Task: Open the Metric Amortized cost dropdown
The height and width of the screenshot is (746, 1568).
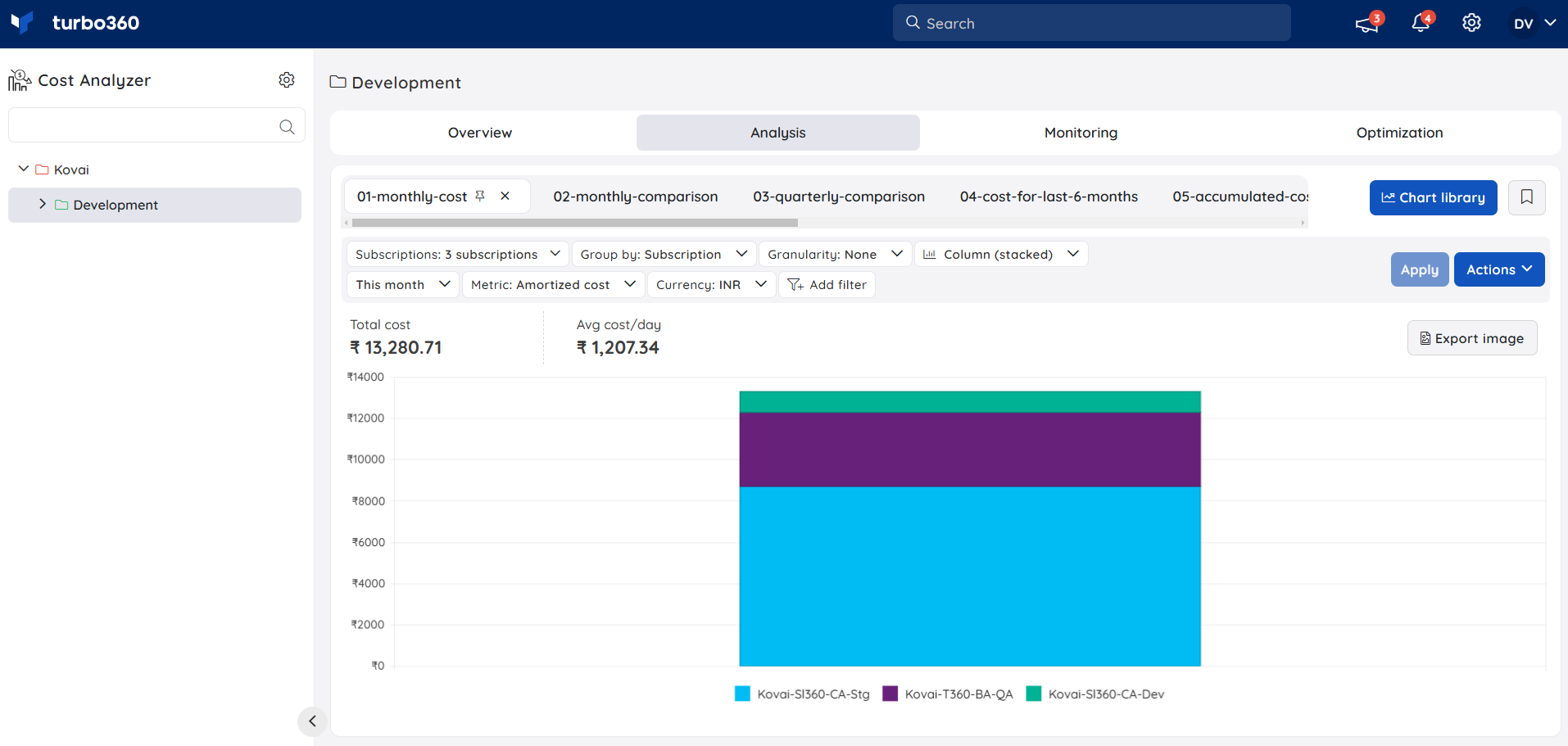Action: tap(553, 284)
